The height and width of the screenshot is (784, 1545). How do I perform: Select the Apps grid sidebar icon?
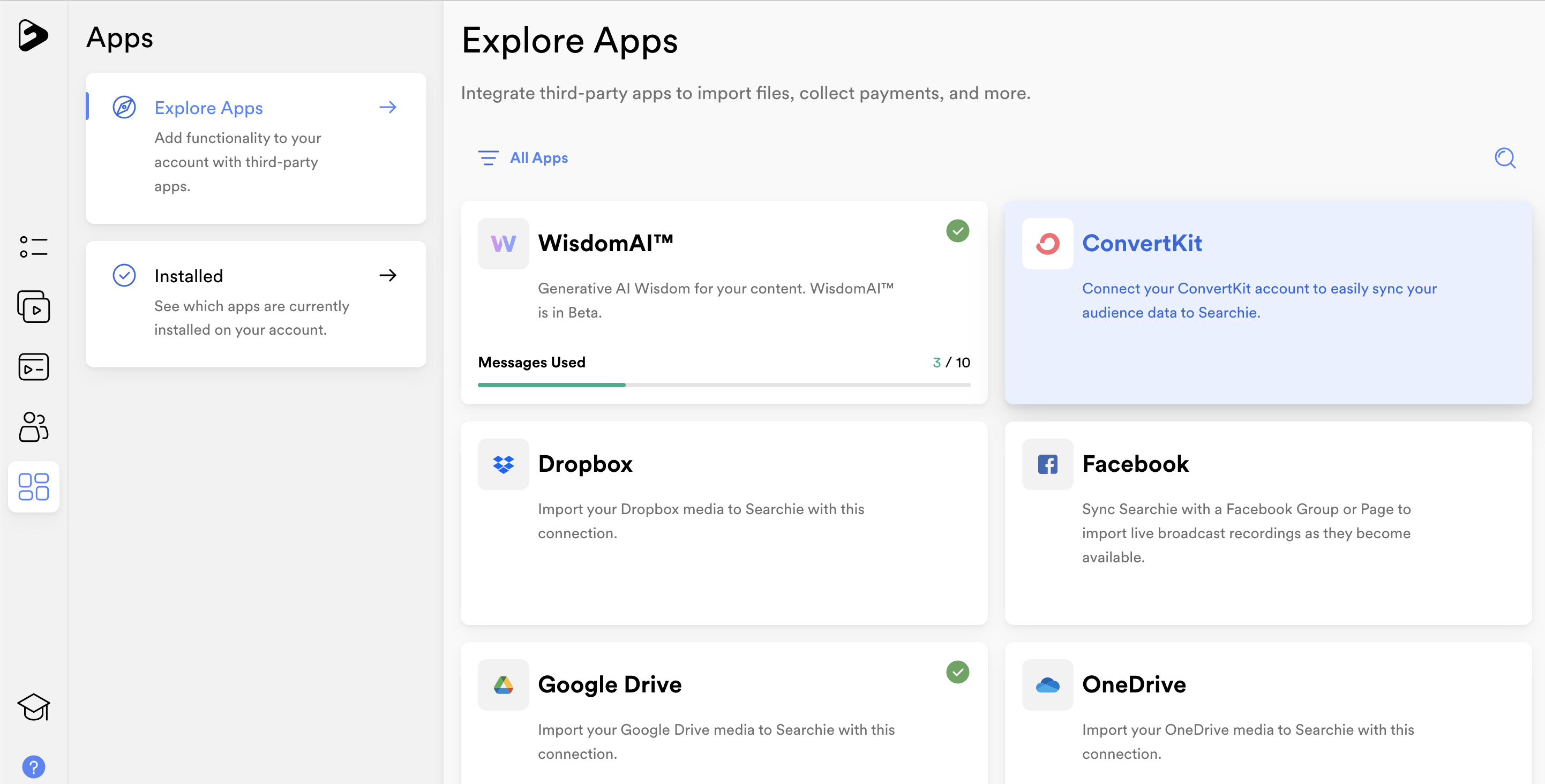tap(34, 487)
